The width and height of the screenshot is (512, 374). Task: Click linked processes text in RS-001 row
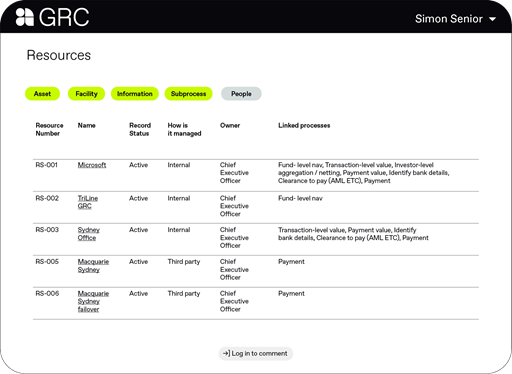pos(364,173)
